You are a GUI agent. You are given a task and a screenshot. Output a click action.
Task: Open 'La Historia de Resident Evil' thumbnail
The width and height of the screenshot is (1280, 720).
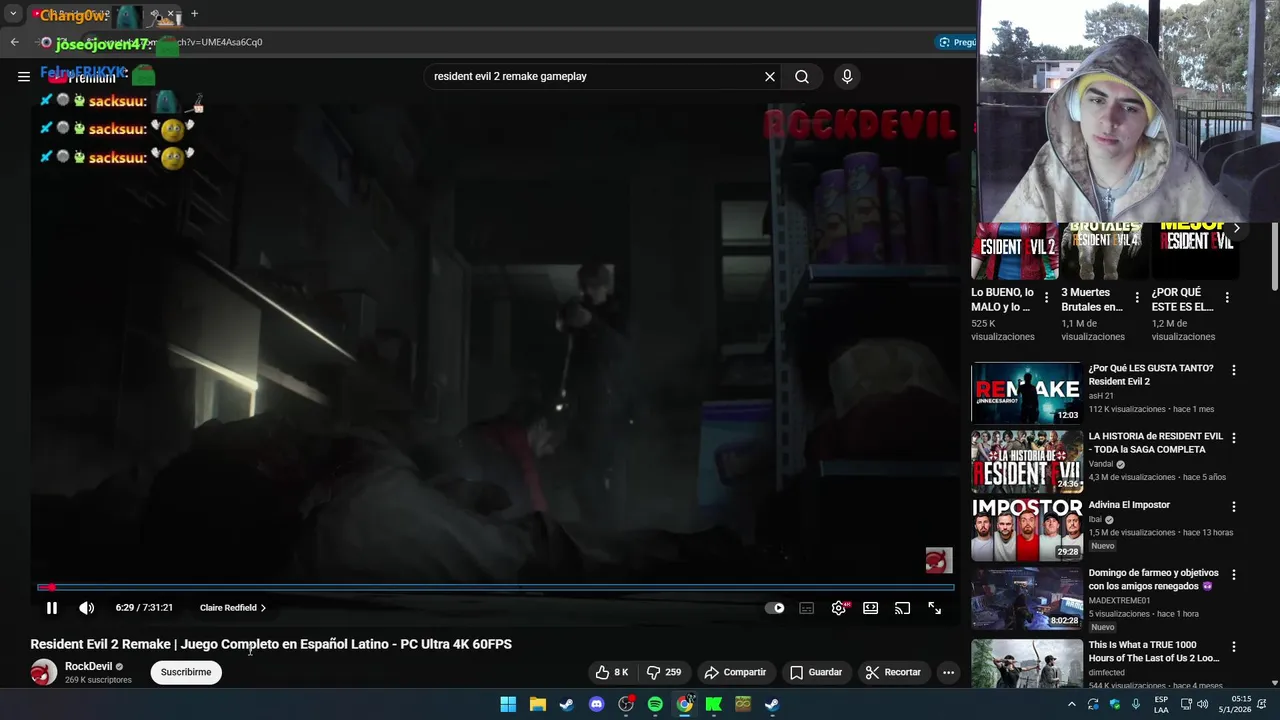coord(1027,461)
